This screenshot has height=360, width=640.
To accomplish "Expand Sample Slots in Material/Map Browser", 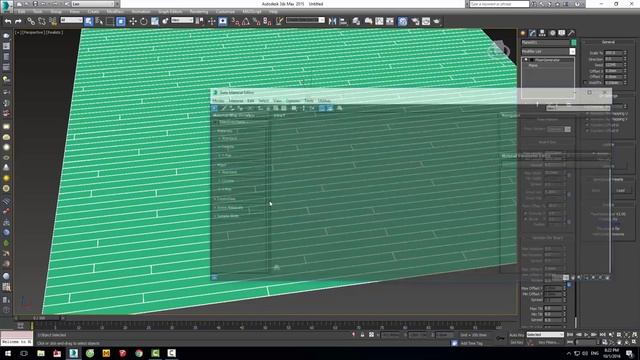I will [228, 216].
